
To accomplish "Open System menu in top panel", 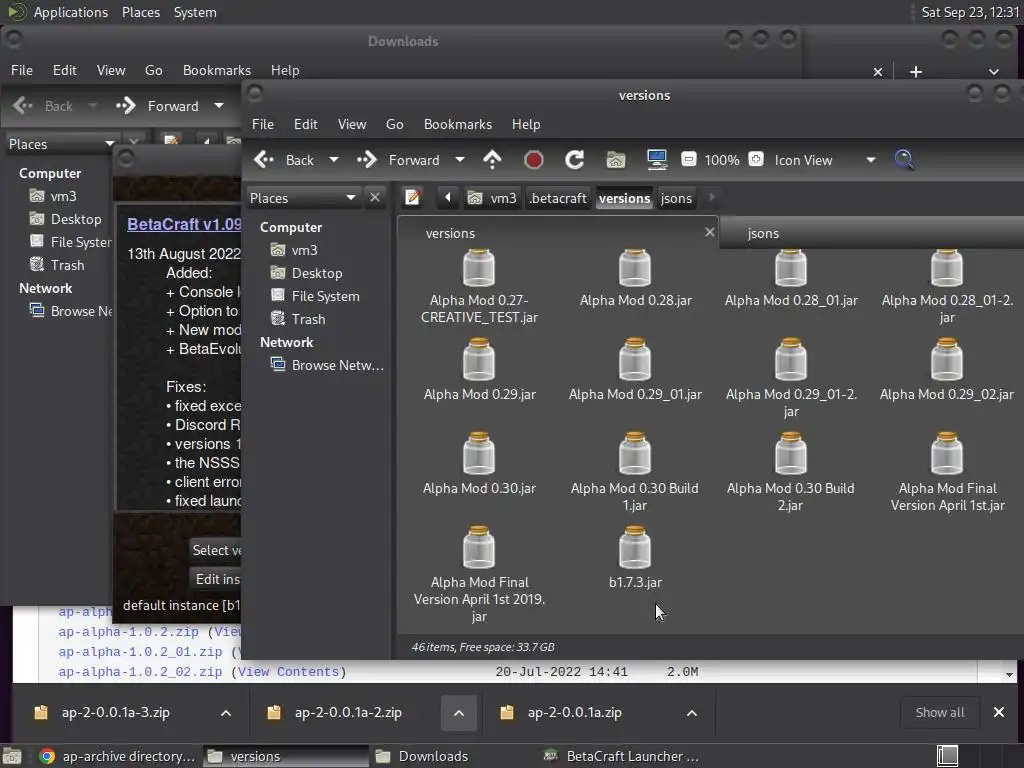I will (195, 12).
